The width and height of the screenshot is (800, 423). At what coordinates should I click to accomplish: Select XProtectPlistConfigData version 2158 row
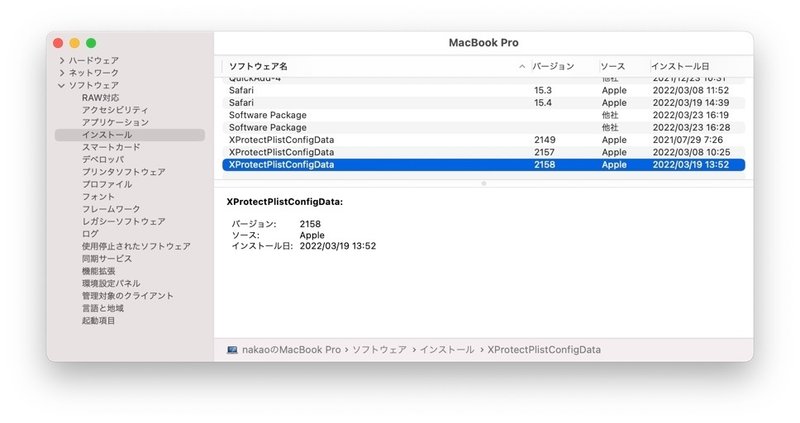[484, 164]
